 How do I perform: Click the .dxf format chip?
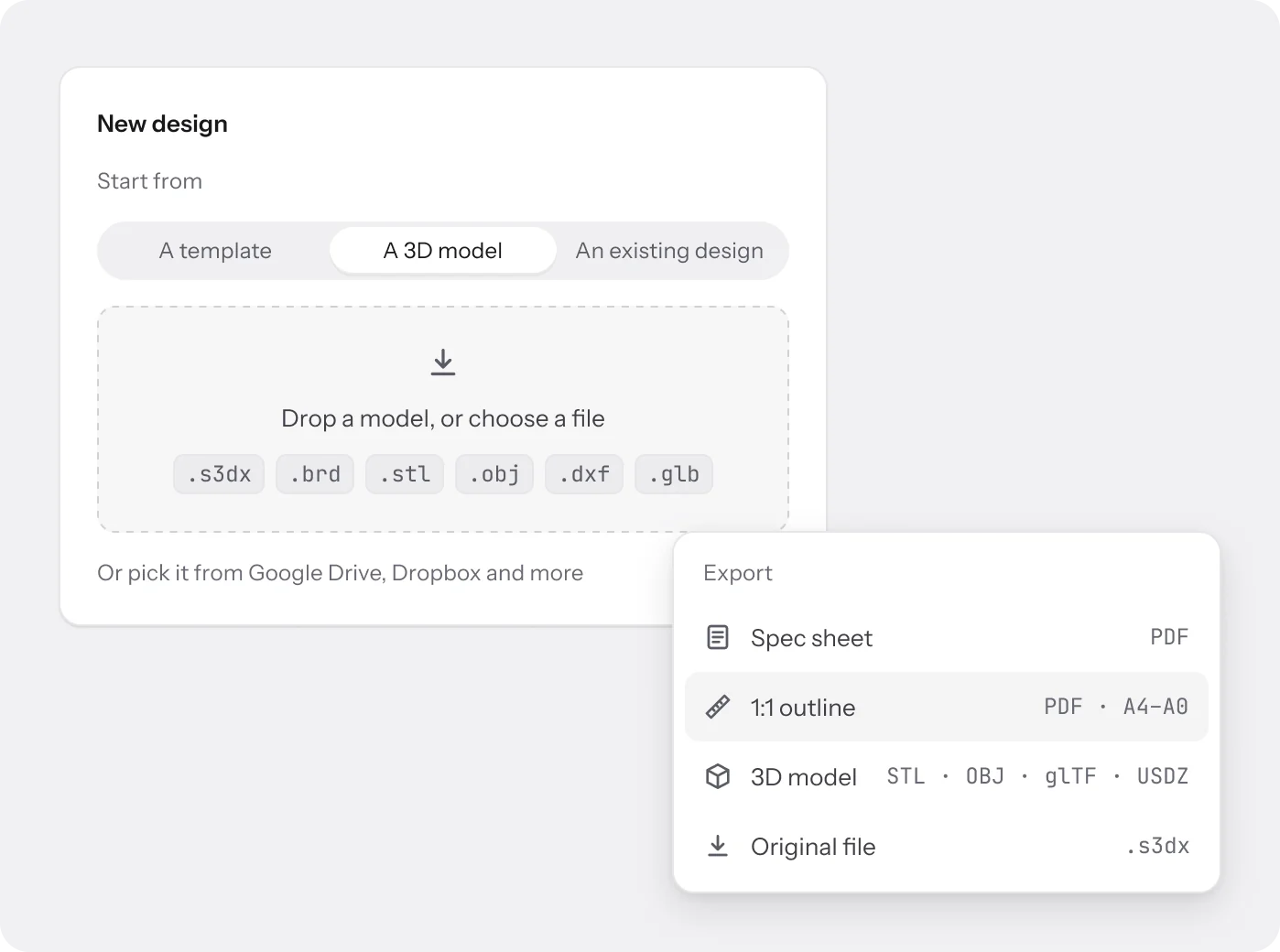tap(584, 474)
